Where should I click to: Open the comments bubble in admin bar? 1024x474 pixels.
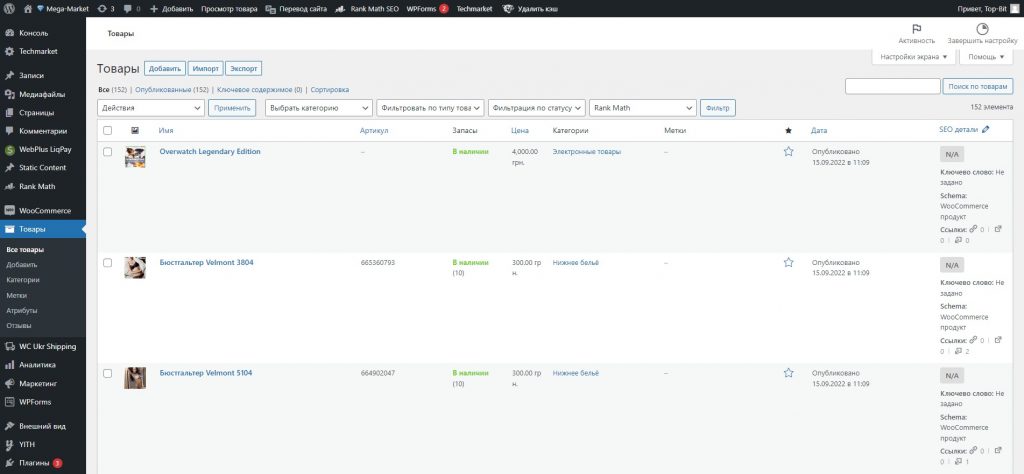tap(132, 9)
